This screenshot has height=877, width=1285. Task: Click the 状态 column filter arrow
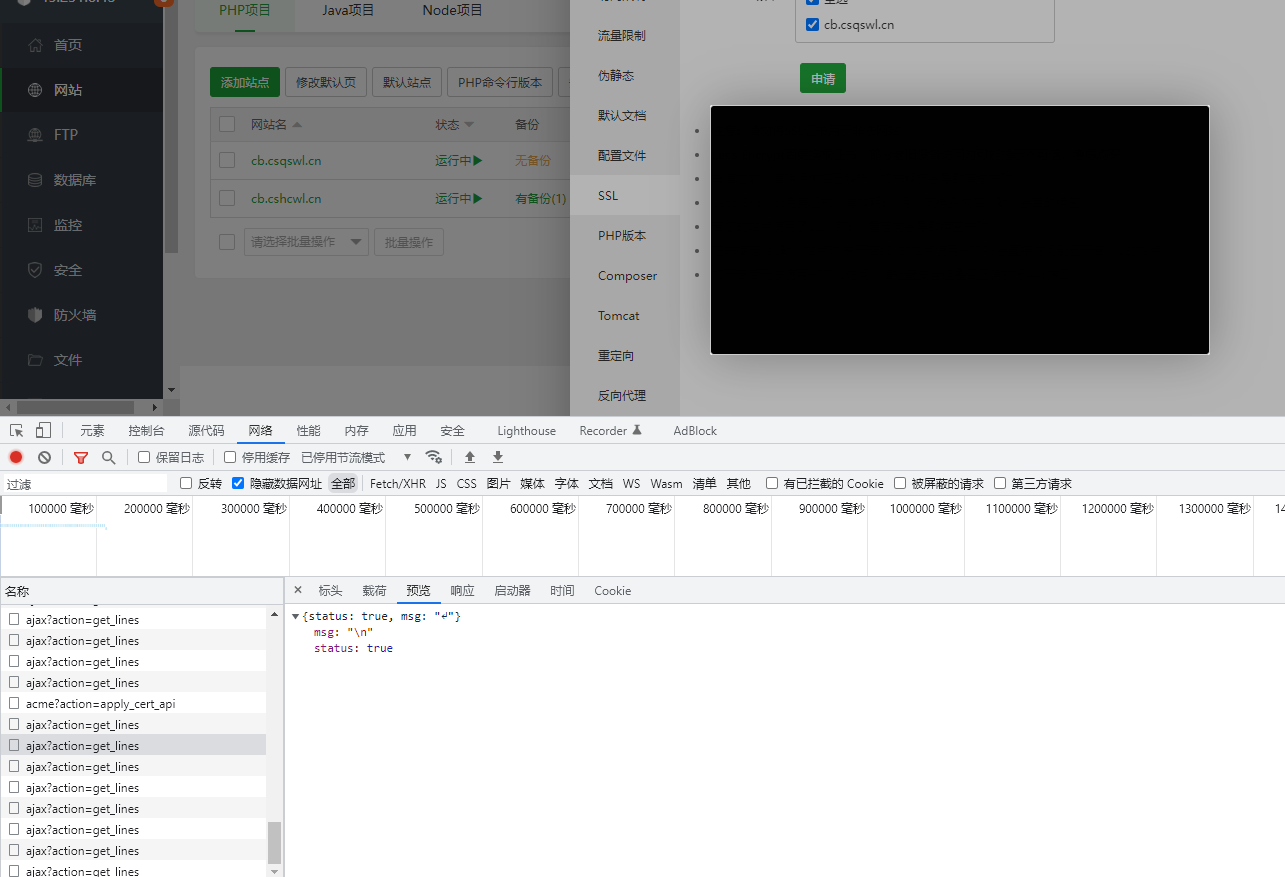tap(469, 125)
